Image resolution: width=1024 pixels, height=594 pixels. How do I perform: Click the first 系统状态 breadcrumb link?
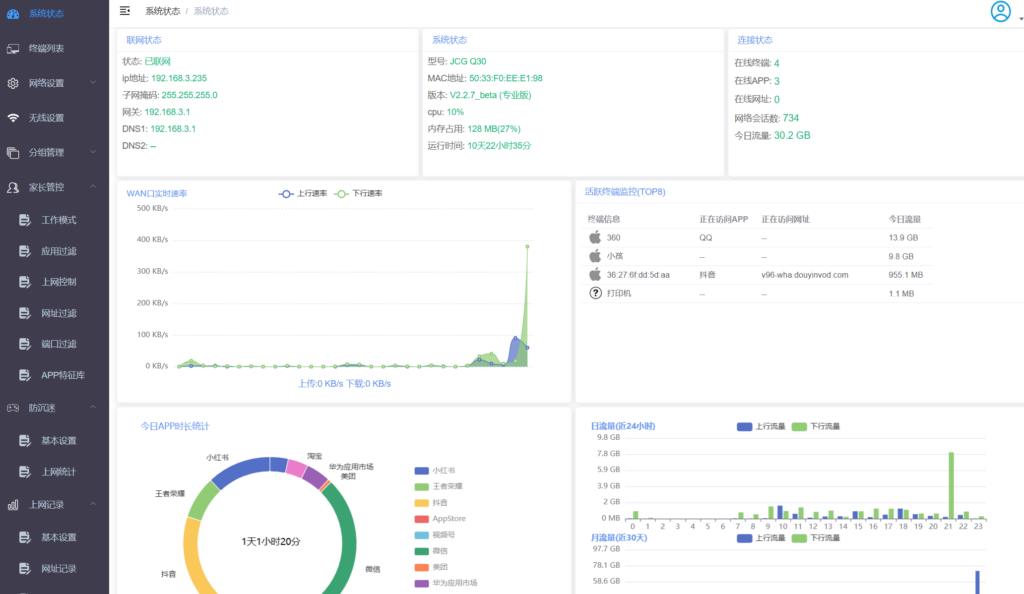162,11
